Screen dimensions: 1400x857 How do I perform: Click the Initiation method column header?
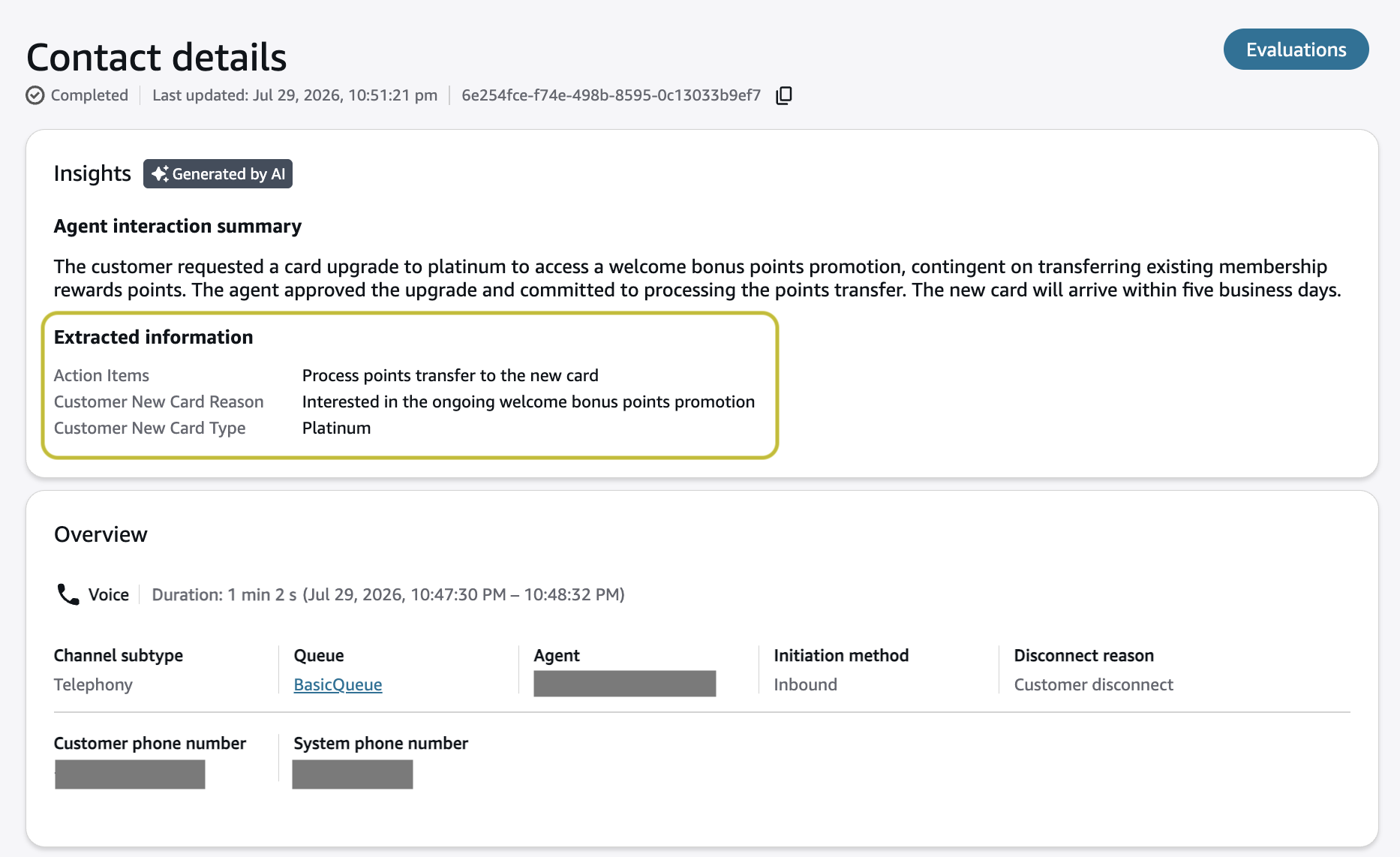tap(841, 655)
